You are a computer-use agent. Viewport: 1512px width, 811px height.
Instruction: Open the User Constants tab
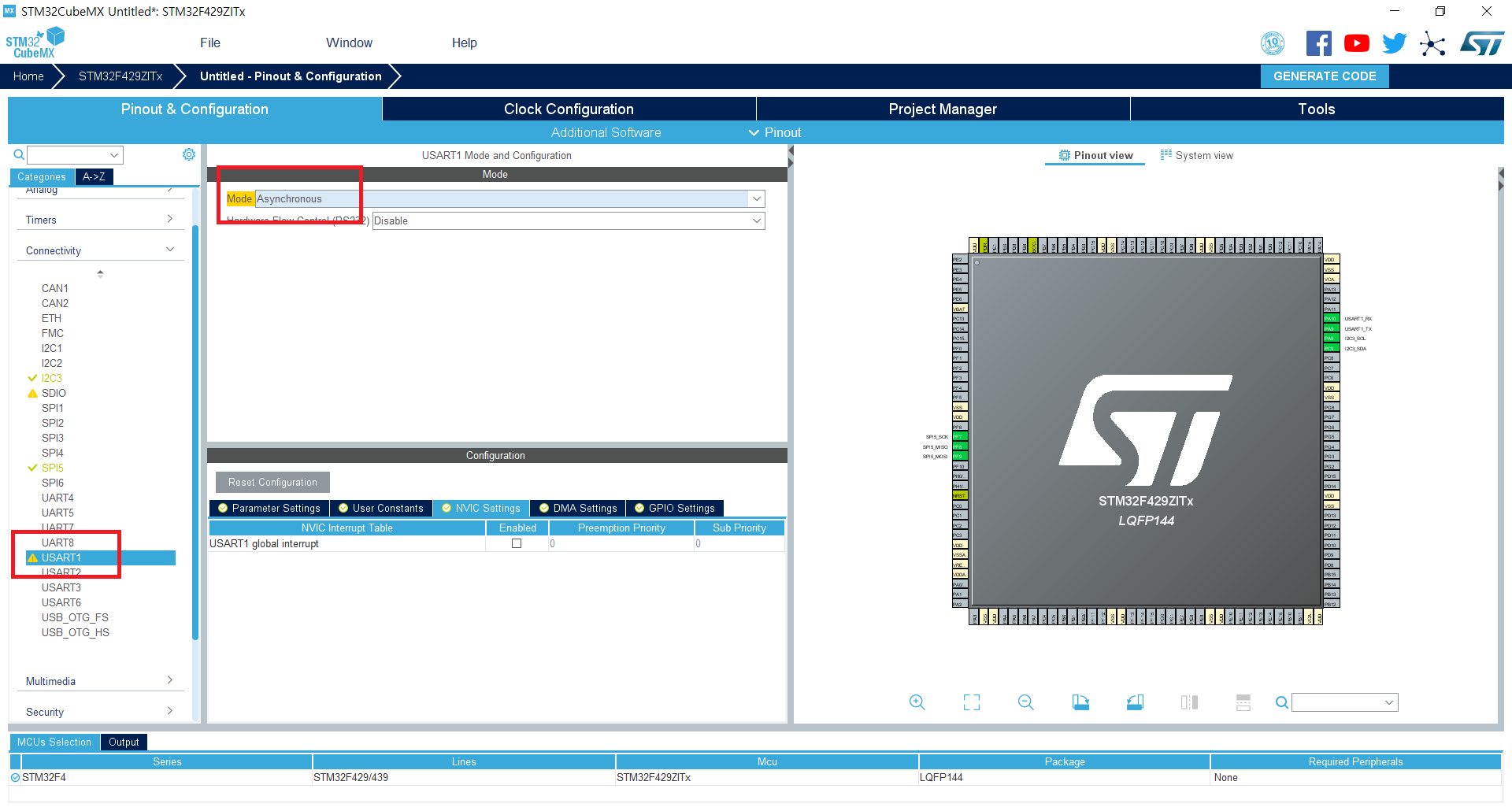coord(381,508)
